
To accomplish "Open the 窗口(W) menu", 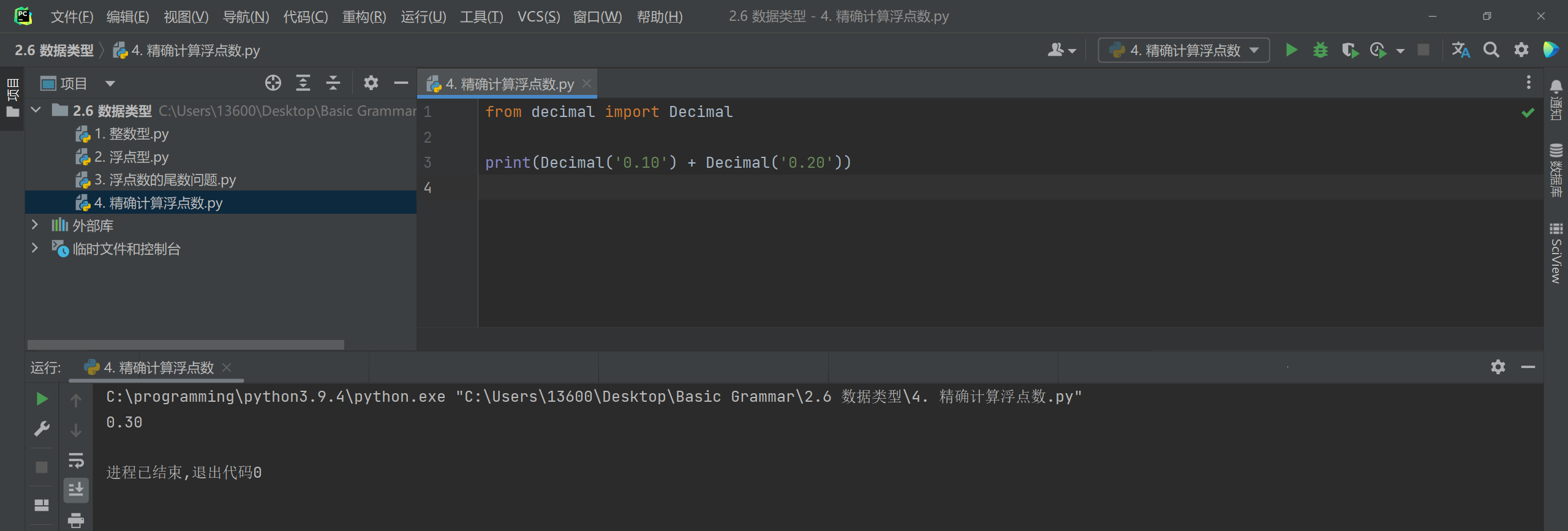I will (x=597, y=17).
